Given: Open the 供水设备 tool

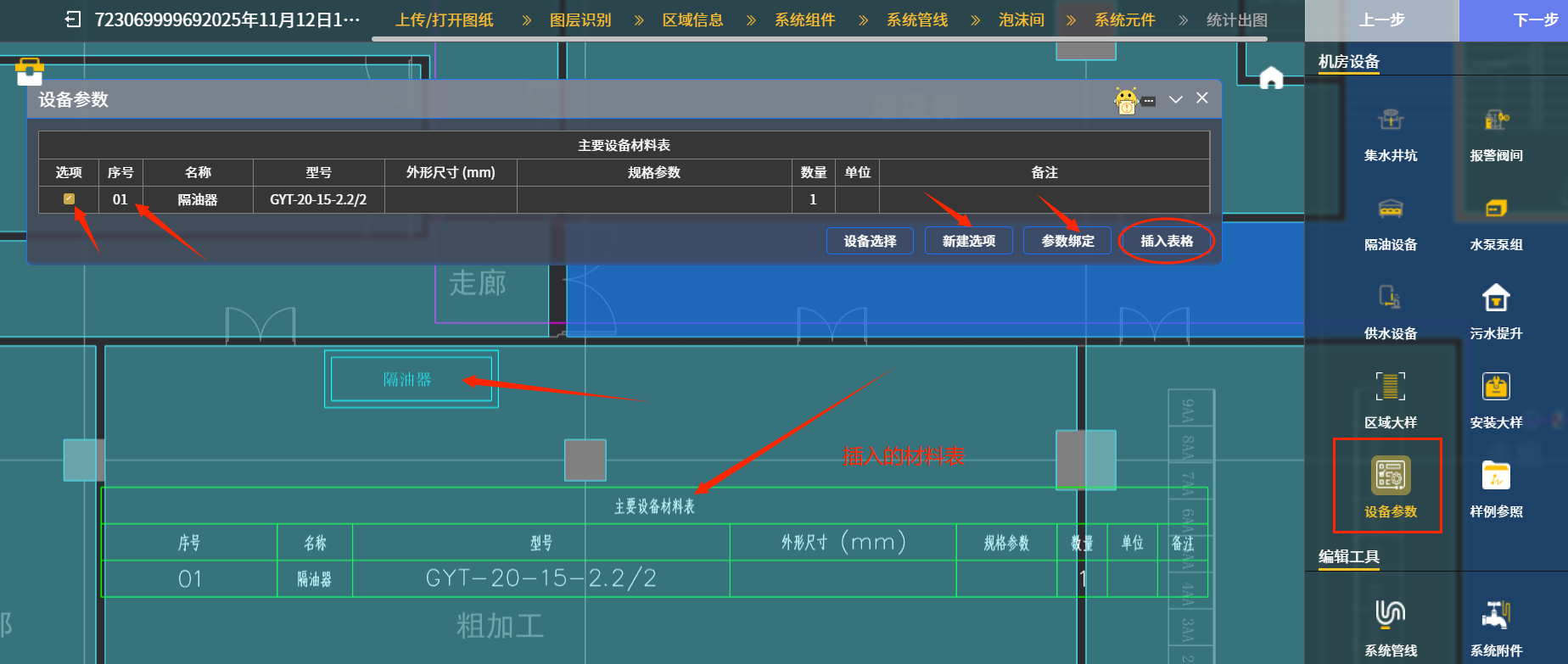Looking at the screenshot, I should click(x=1390, y=299).
